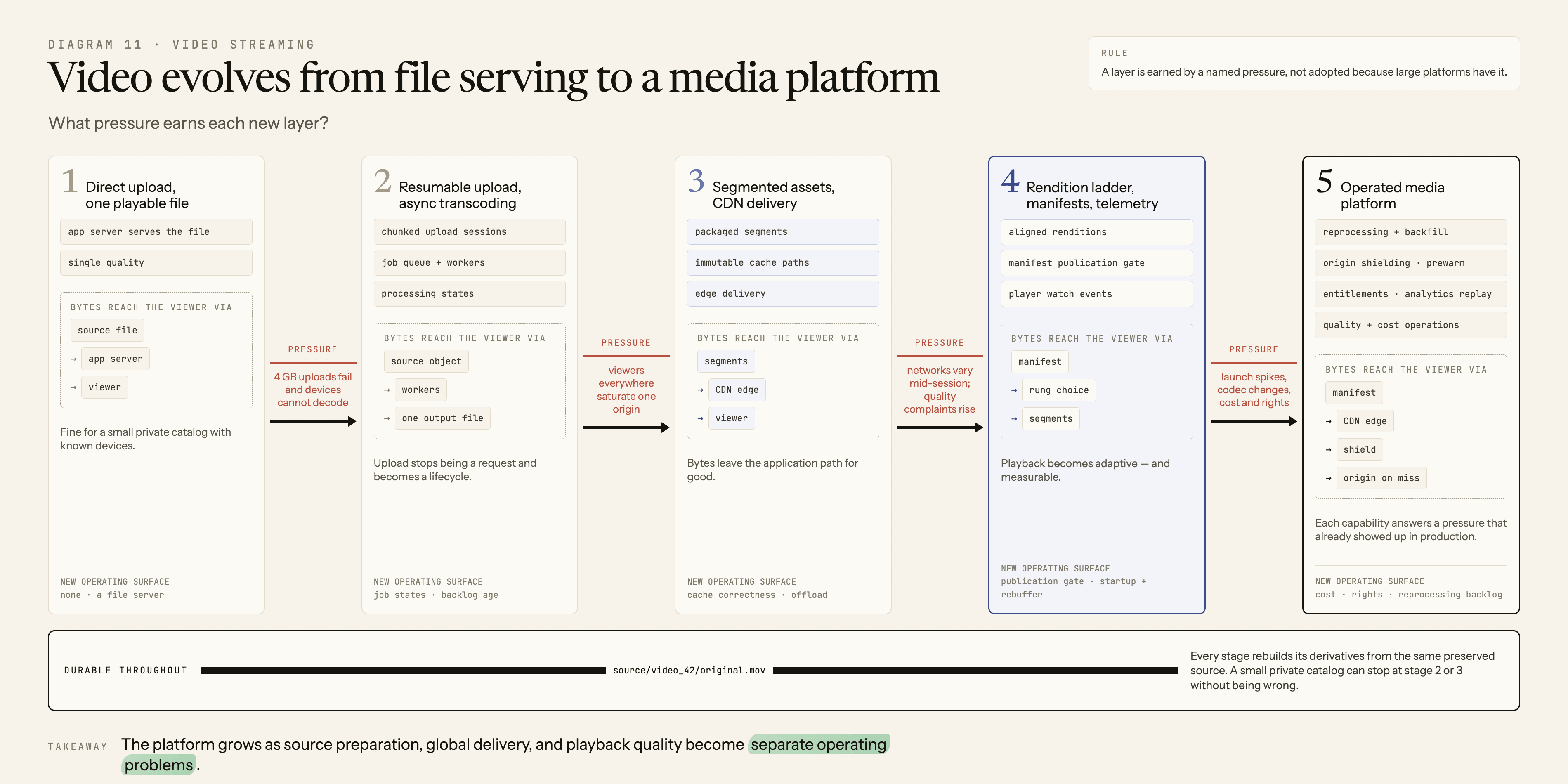The image size is (1568, 784).
Task: Click the 'edge delivery' chip
Action: pyautogui.click(x=783, y=293)
